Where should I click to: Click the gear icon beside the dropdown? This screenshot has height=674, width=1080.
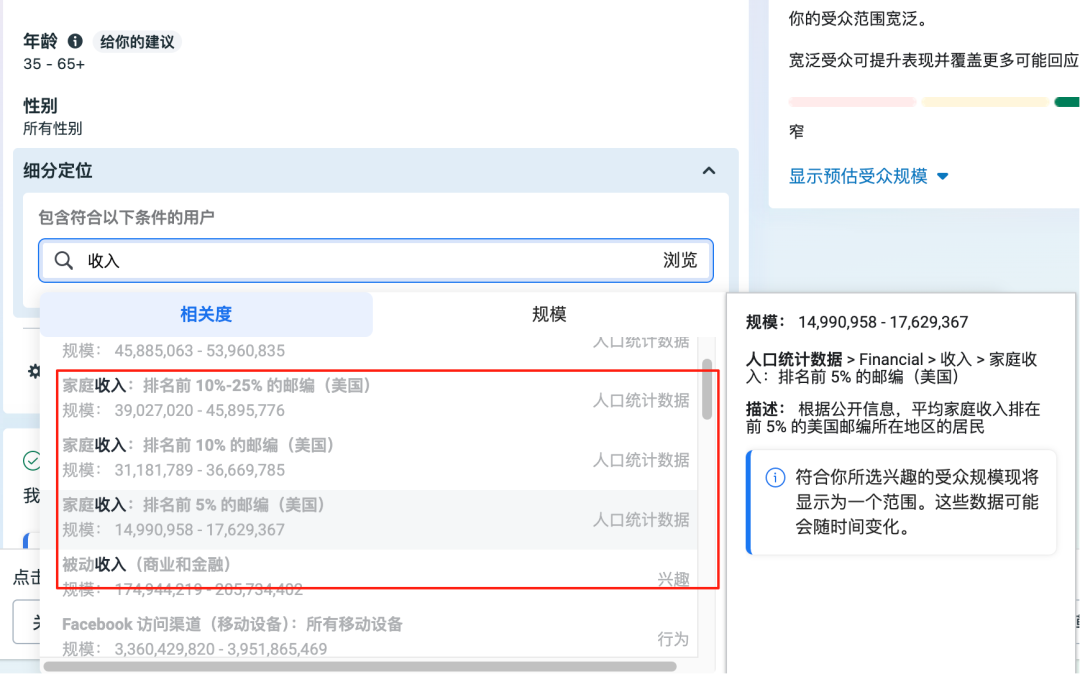click(x=34, y=372)
